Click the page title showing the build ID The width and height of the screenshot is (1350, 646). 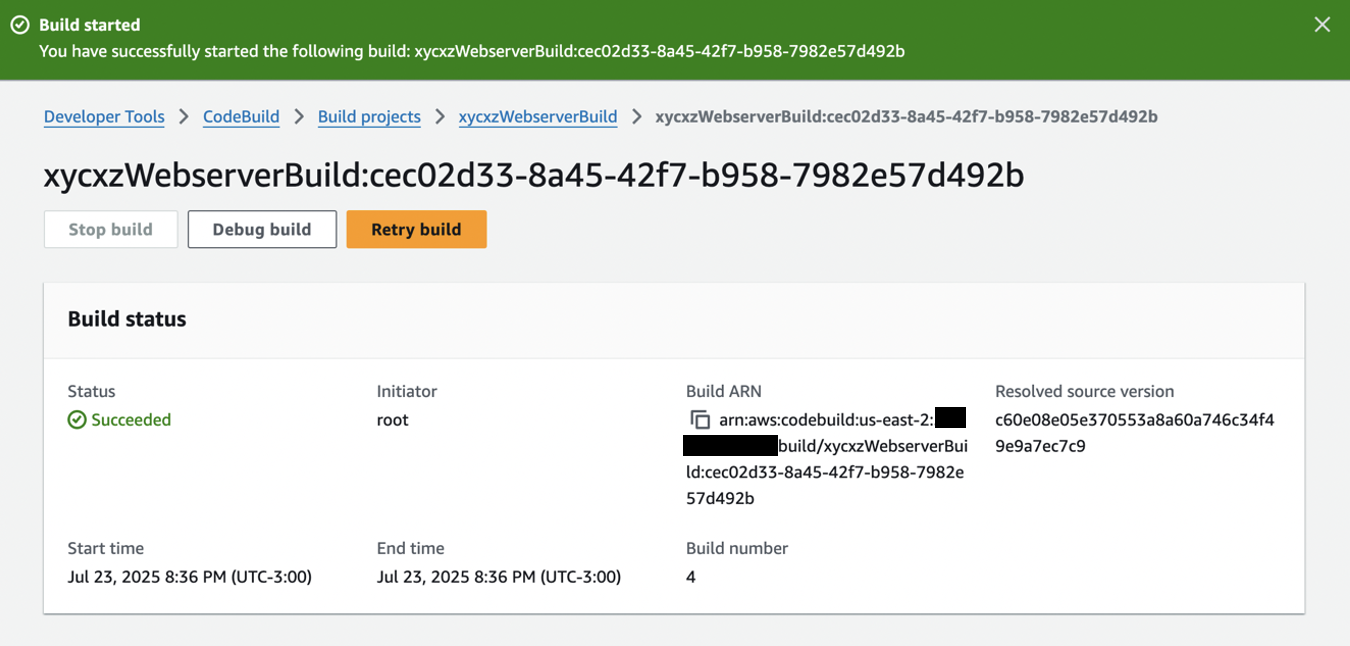[x=533, y=176]
